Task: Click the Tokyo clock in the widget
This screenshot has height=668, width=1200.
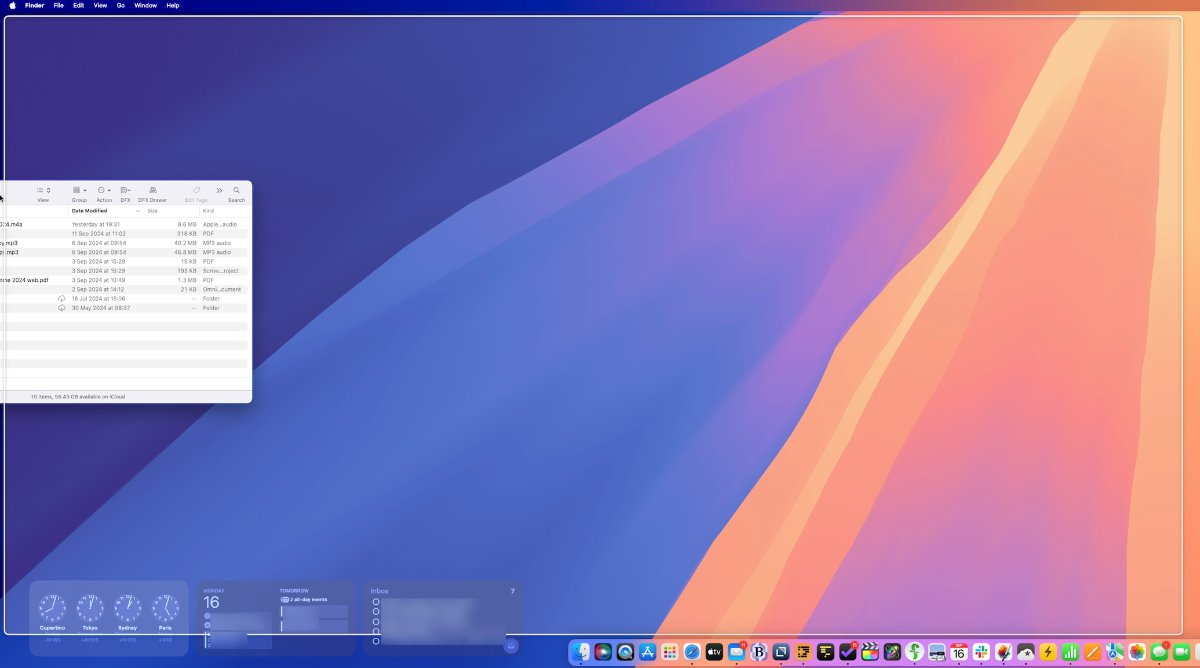Action: 90,608
